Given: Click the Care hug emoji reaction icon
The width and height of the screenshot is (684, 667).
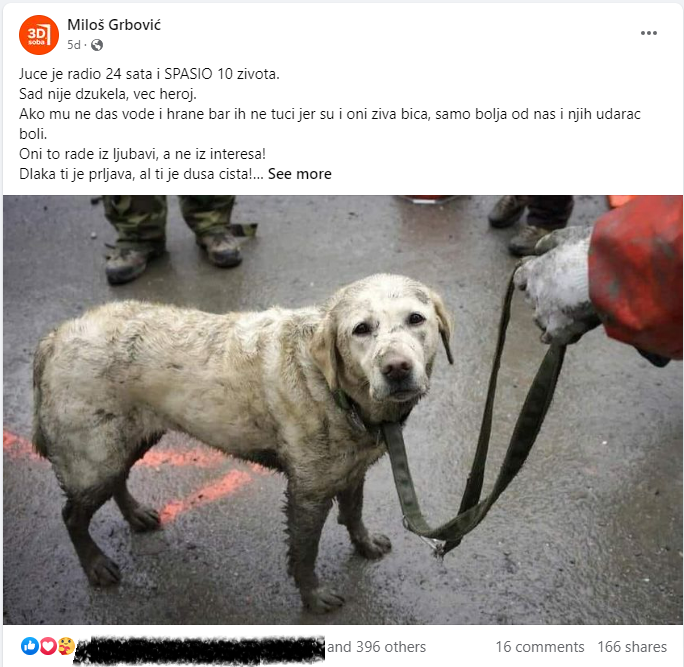Looking at the screenshot, I should tap(66, 646).
